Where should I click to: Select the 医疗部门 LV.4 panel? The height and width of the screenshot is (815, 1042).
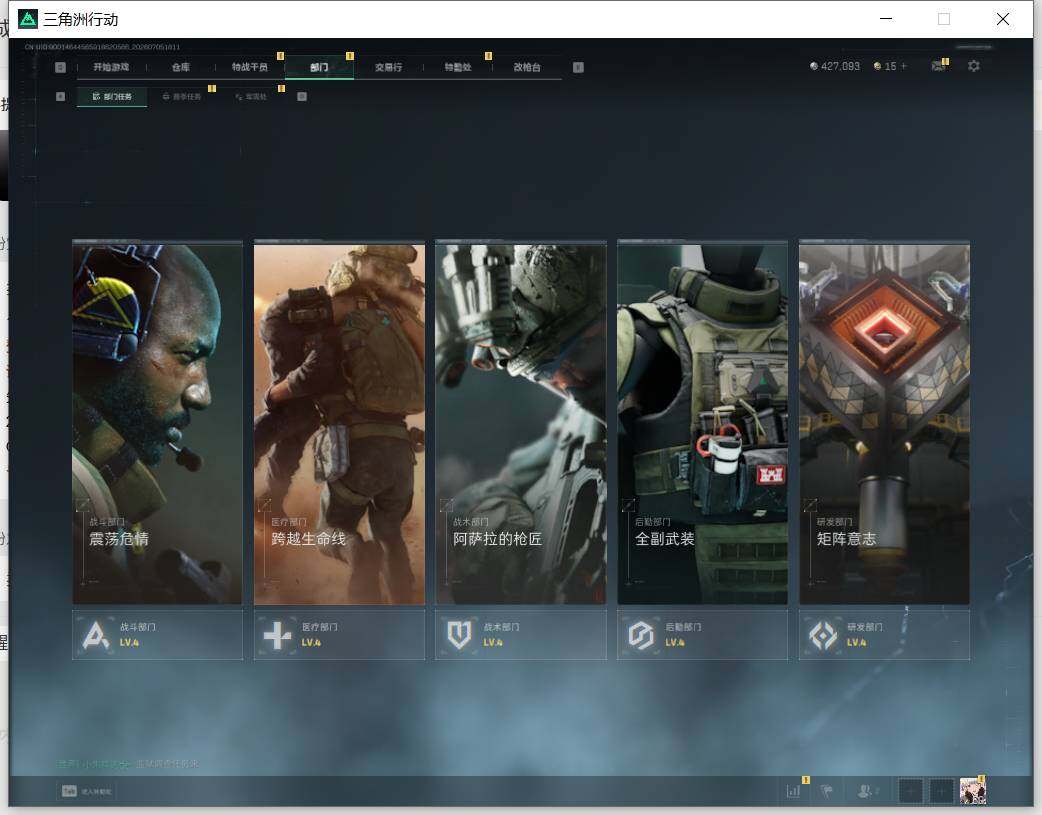pos(339,635)
